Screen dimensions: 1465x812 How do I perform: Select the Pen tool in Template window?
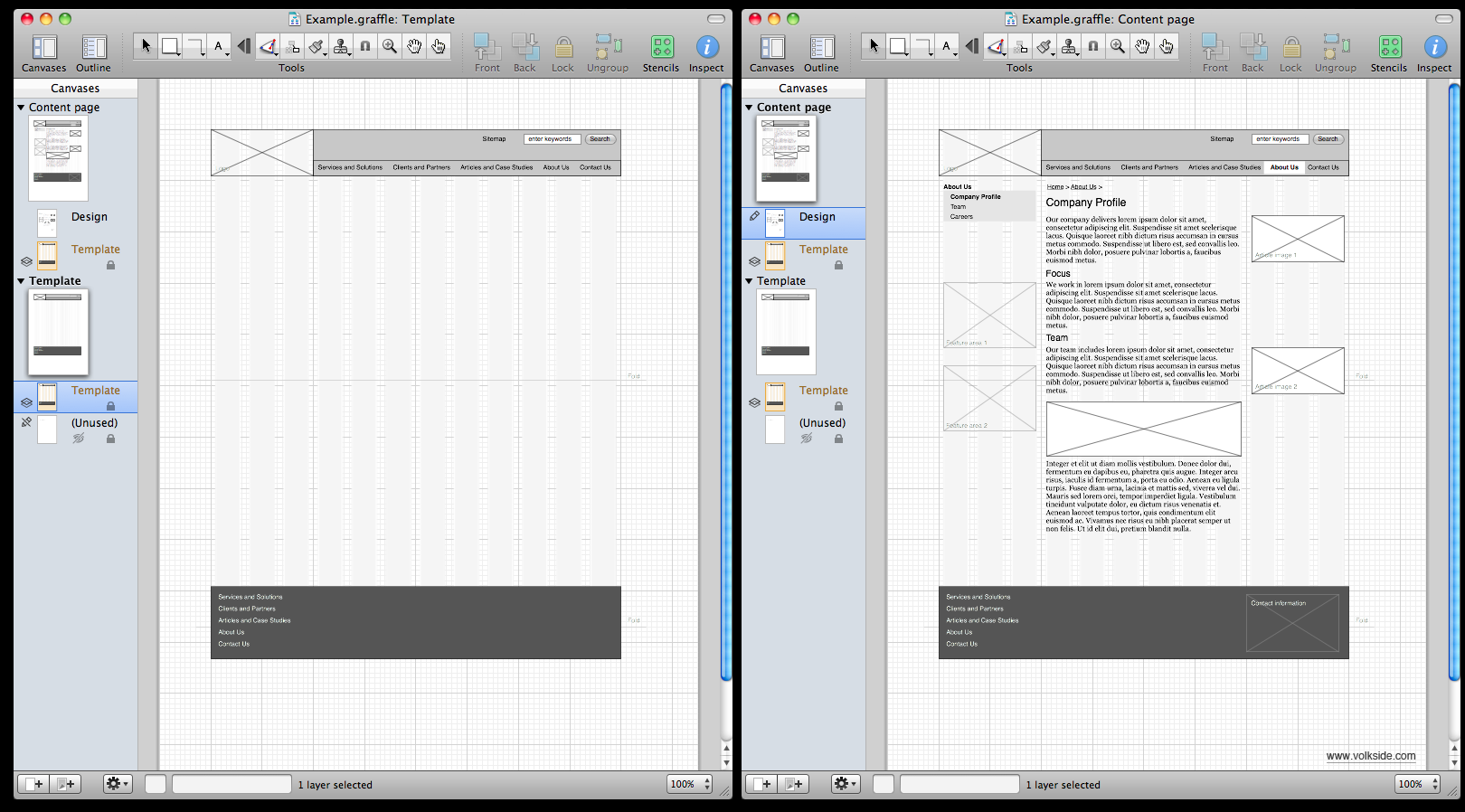coord(268,46)
